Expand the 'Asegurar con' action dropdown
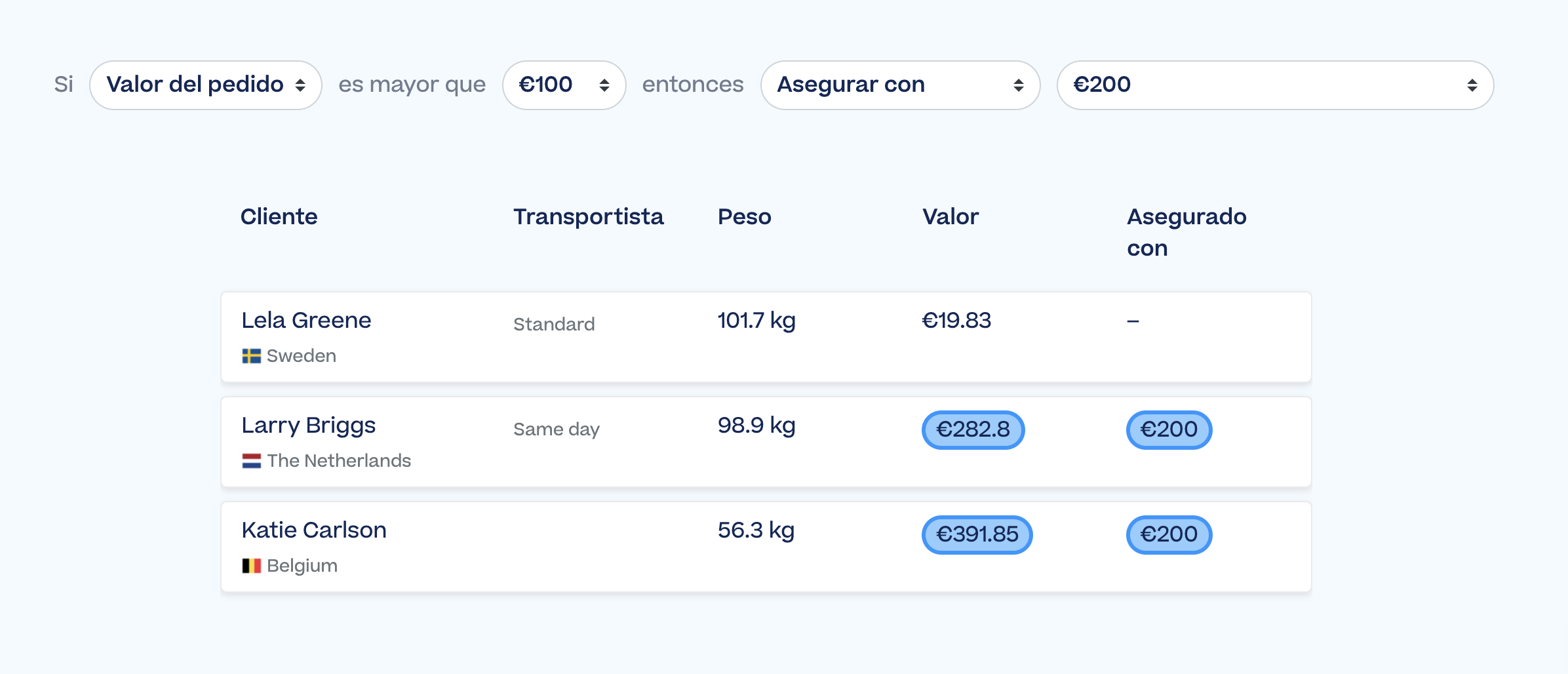The image size is (1568, 674). pyautogui.click(x=899, y=85)
